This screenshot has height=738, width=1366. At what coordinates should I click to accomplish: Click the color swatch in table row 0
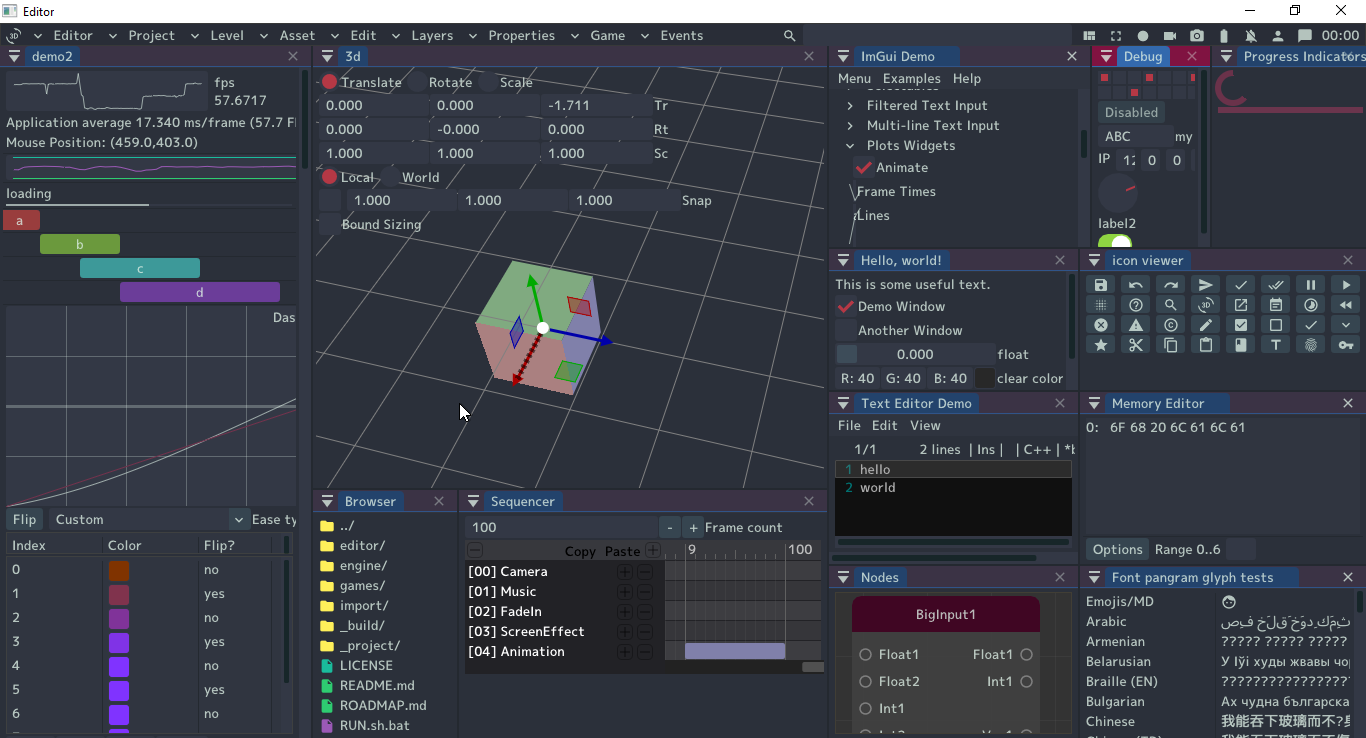[x=119, y=570]
